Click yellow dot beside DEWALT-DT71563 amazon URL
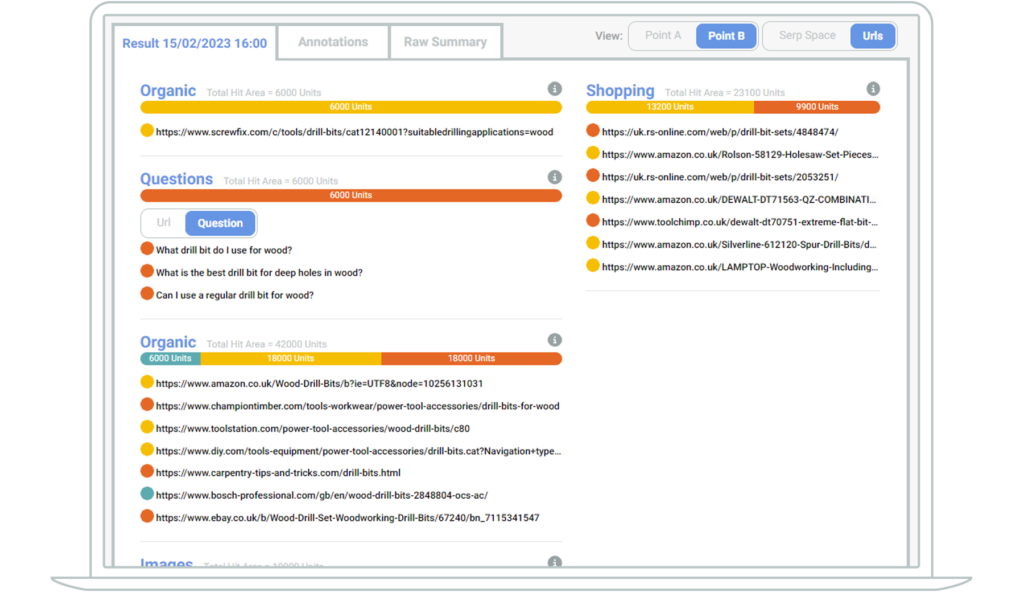 [593, 198]
